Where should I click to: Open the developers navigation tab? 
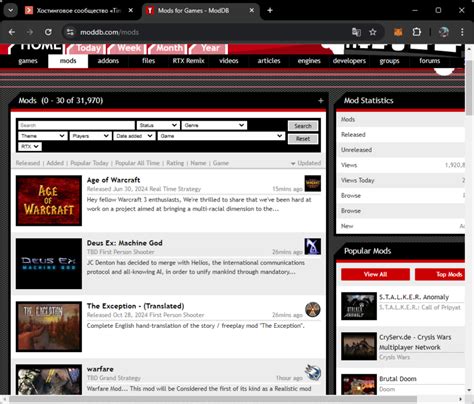pos(349,61)
